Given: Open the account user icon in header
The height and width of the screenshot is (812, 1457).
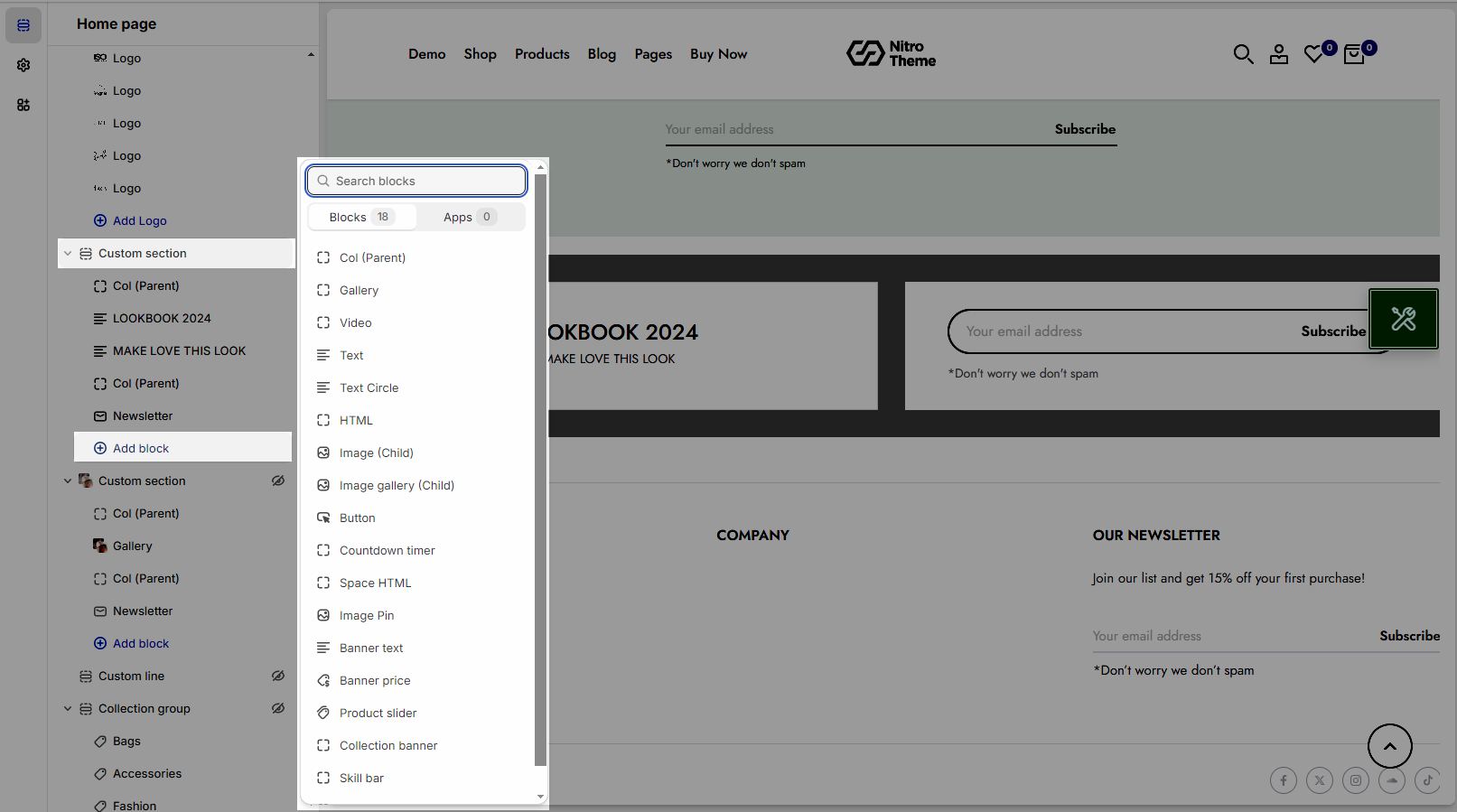Looking at the screenshot, I should tap(1279, 54).
